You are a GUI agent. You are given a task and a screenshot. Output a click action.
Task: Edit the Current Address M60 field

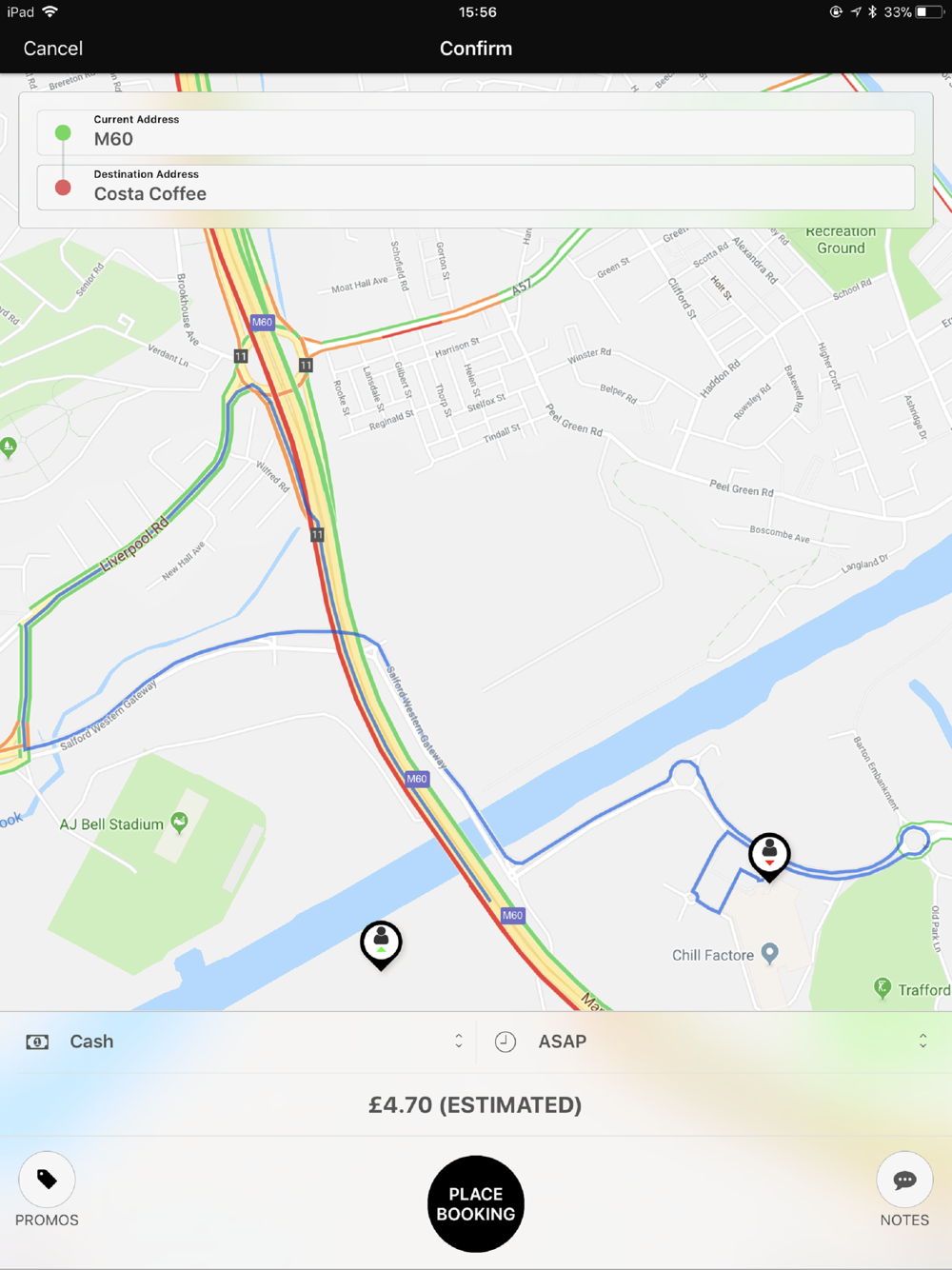(x=476, y=132)
